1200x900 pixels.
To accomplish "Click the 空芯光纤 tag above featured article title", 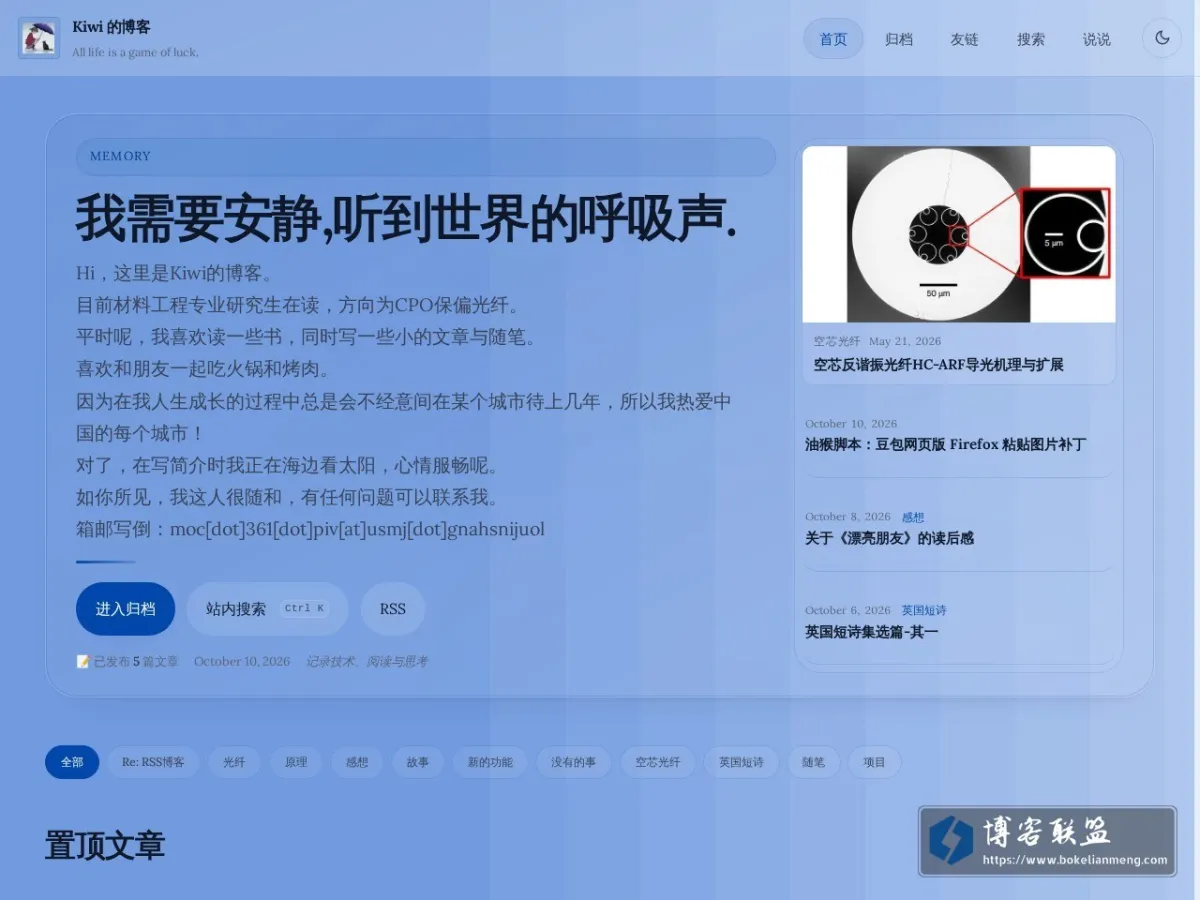I will click(x=836, y=341).
